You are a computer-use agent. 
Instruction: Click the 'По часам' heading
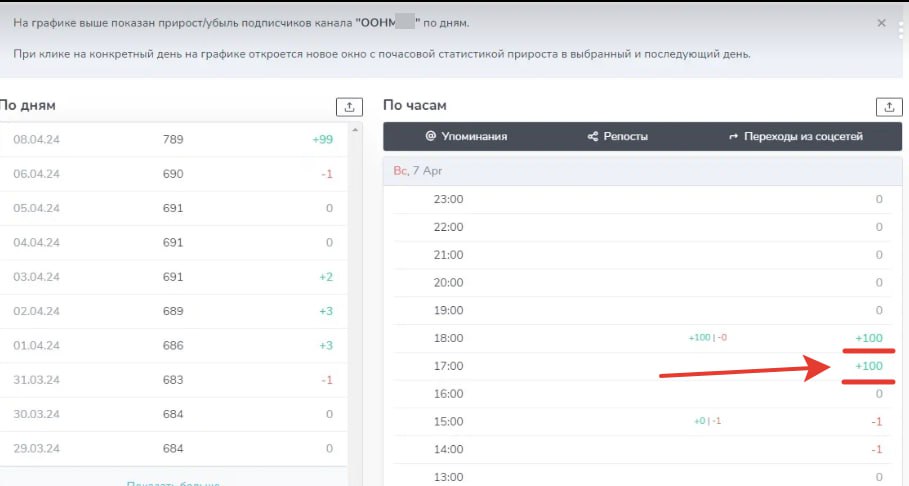click(414, 106)
